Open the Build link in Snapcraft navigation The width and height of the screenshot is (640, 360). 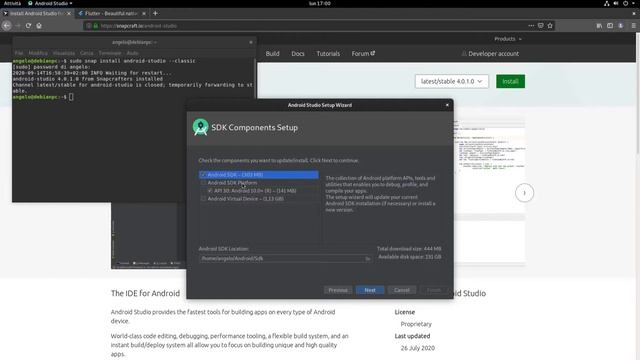(272, 53)
